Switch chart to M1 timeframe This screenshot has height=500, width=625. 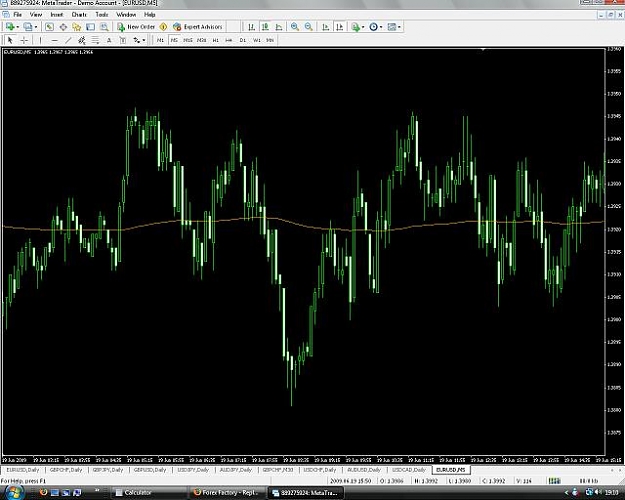pyautogui.click(x=160, y=40)
